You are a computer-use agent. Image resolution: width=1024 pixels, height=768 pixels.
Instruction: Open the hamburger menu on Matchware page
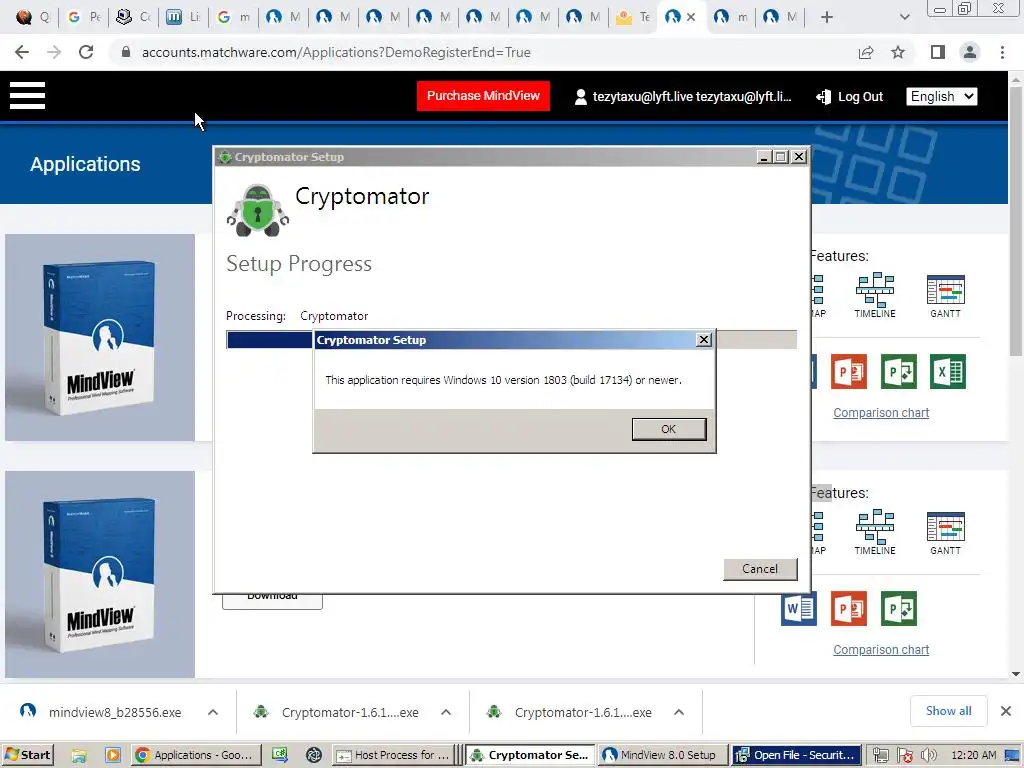[x=27, y=96]
